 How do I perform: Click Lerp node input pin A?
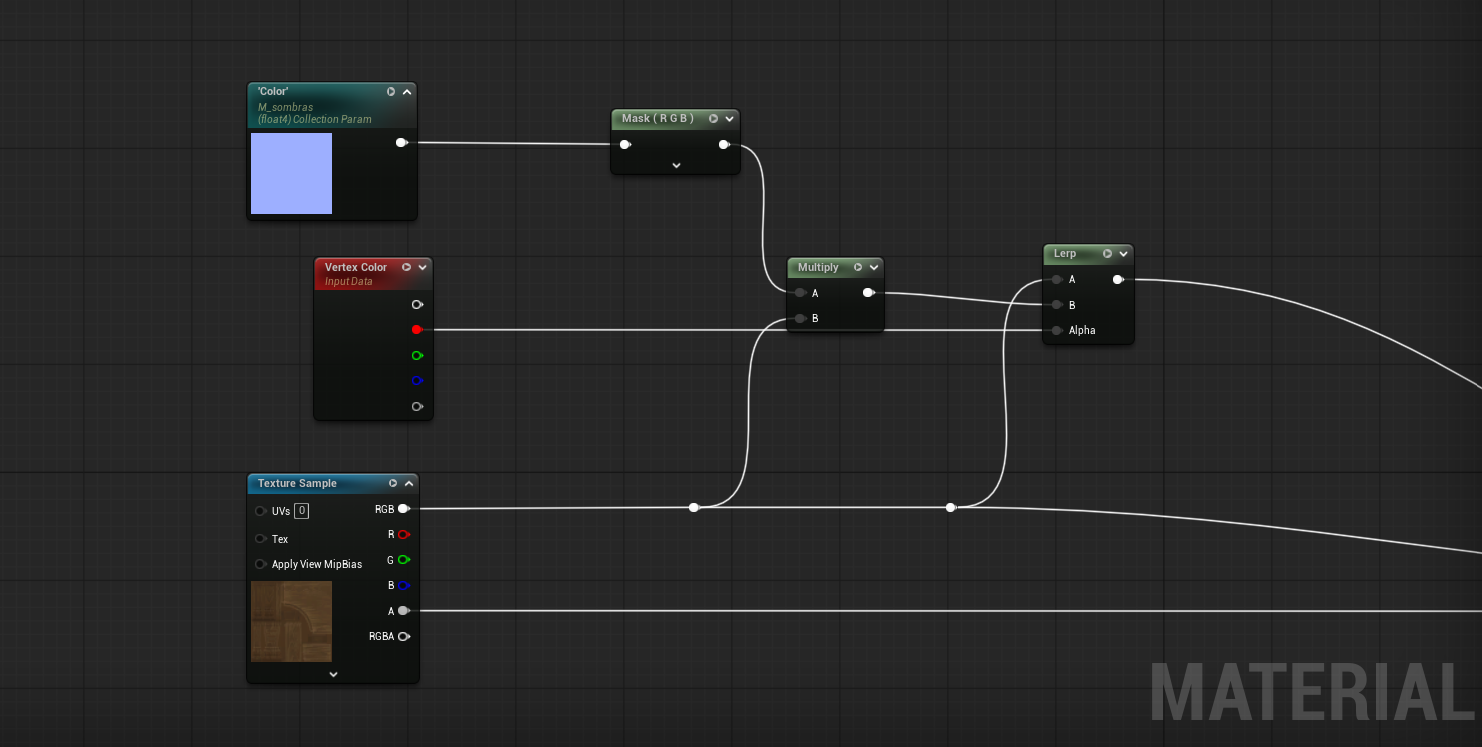(1057, 279)
